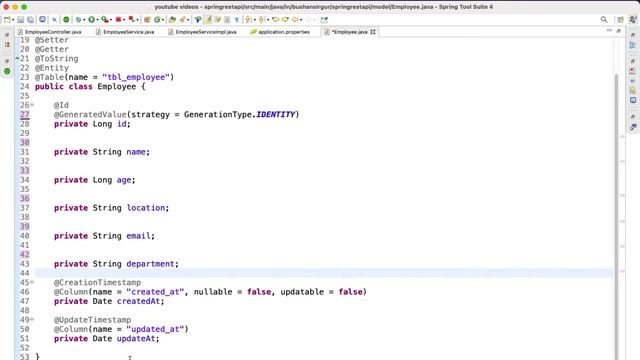This screenshot has width=640, height=360.
Task: Click the "created_at" string literal
Action: [155, 292]
